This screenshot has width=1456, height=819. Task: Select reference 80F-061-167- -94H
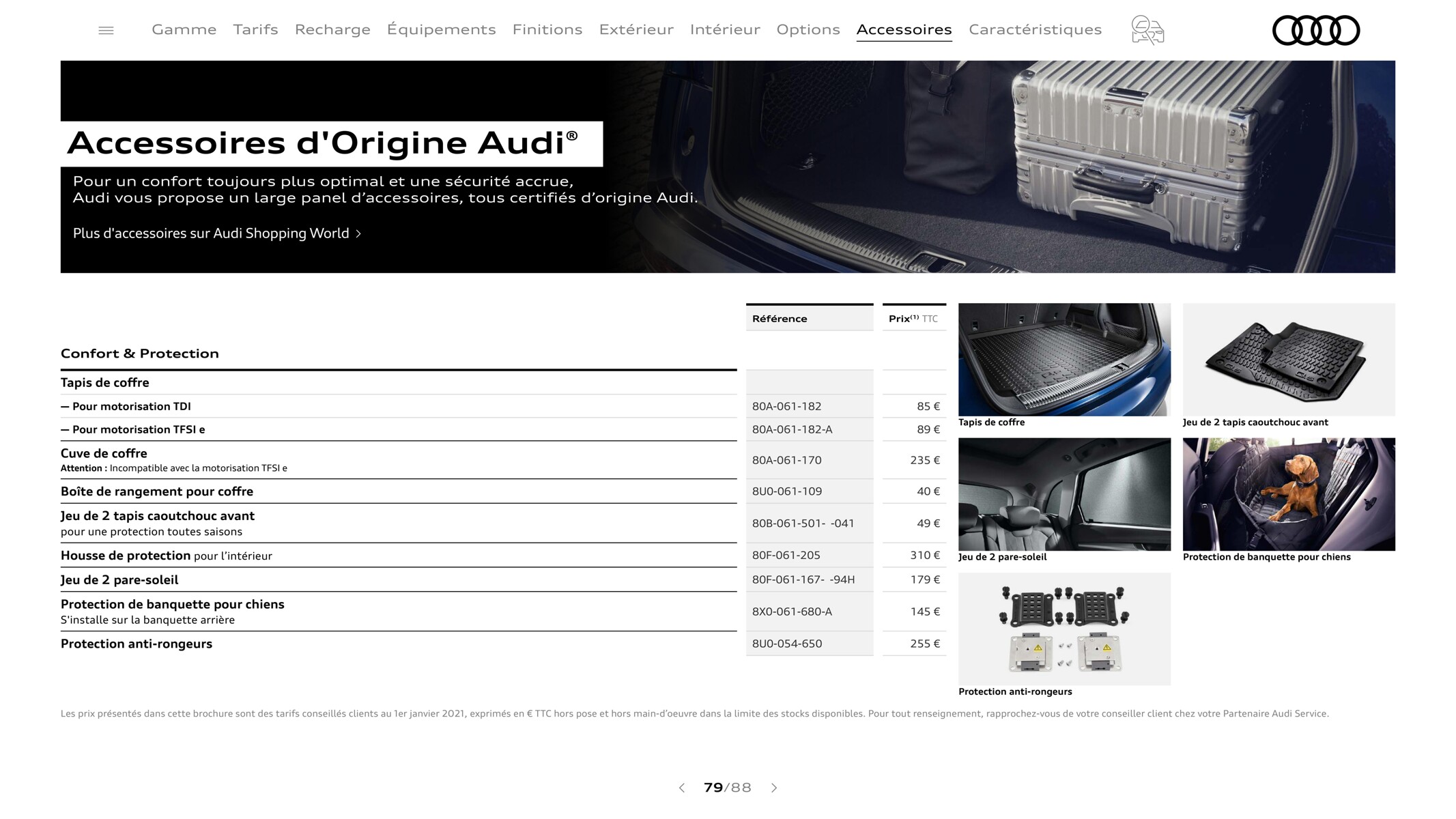803,579
